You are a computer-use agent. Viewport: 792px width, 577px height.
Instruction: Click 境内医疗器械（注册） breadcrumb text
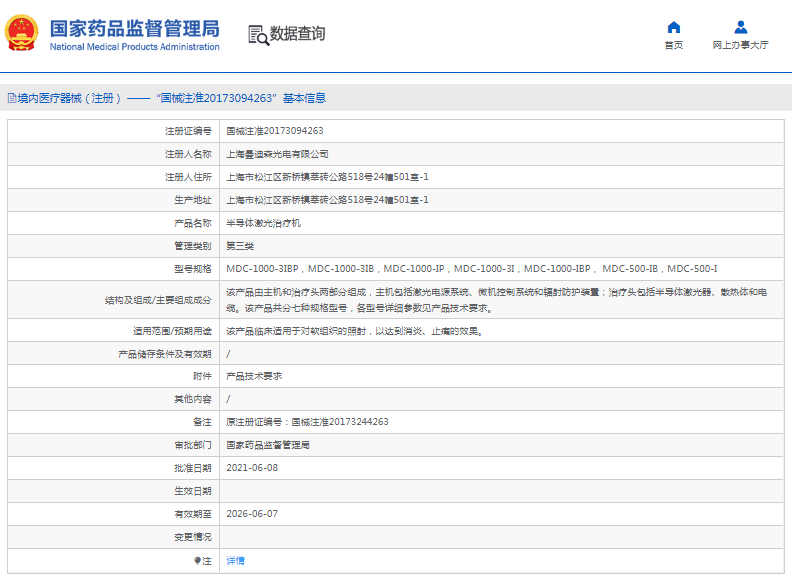[x=69, y=98]
